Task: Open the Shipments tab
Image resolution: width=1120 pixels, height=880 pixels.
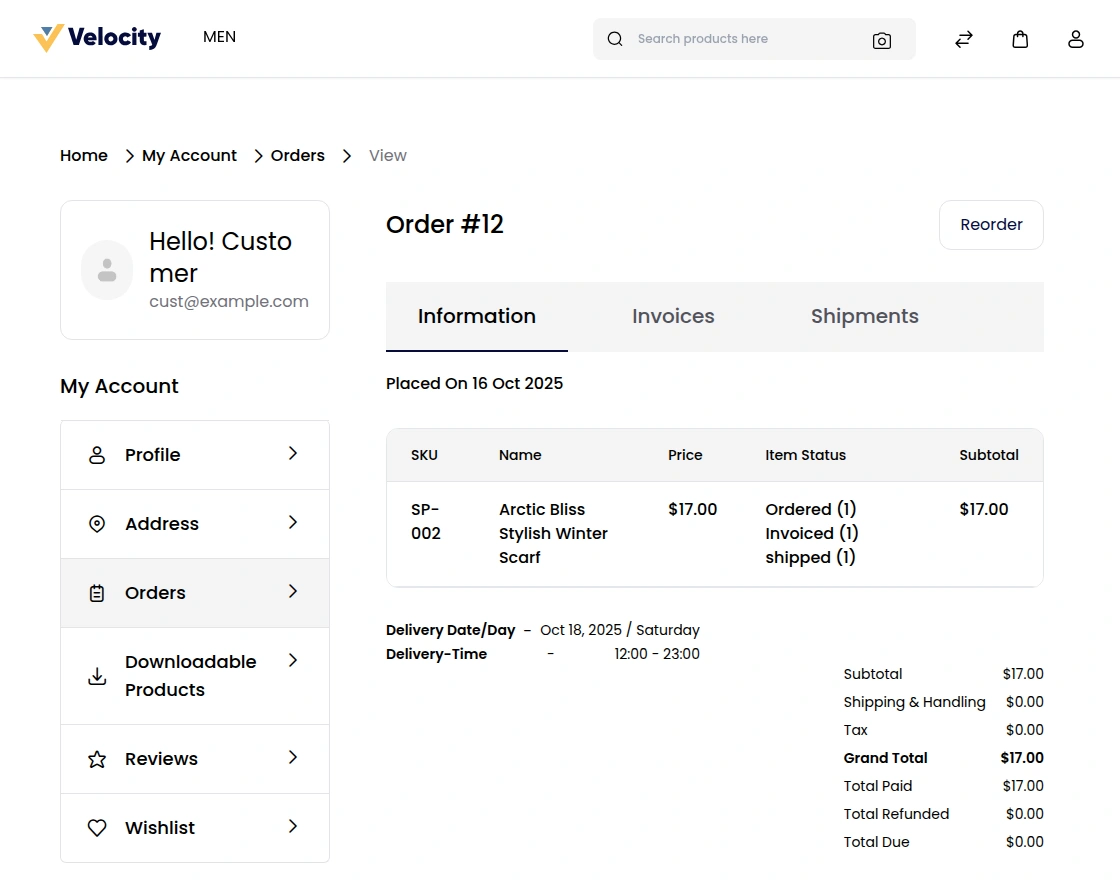Action: coord(864,316)
